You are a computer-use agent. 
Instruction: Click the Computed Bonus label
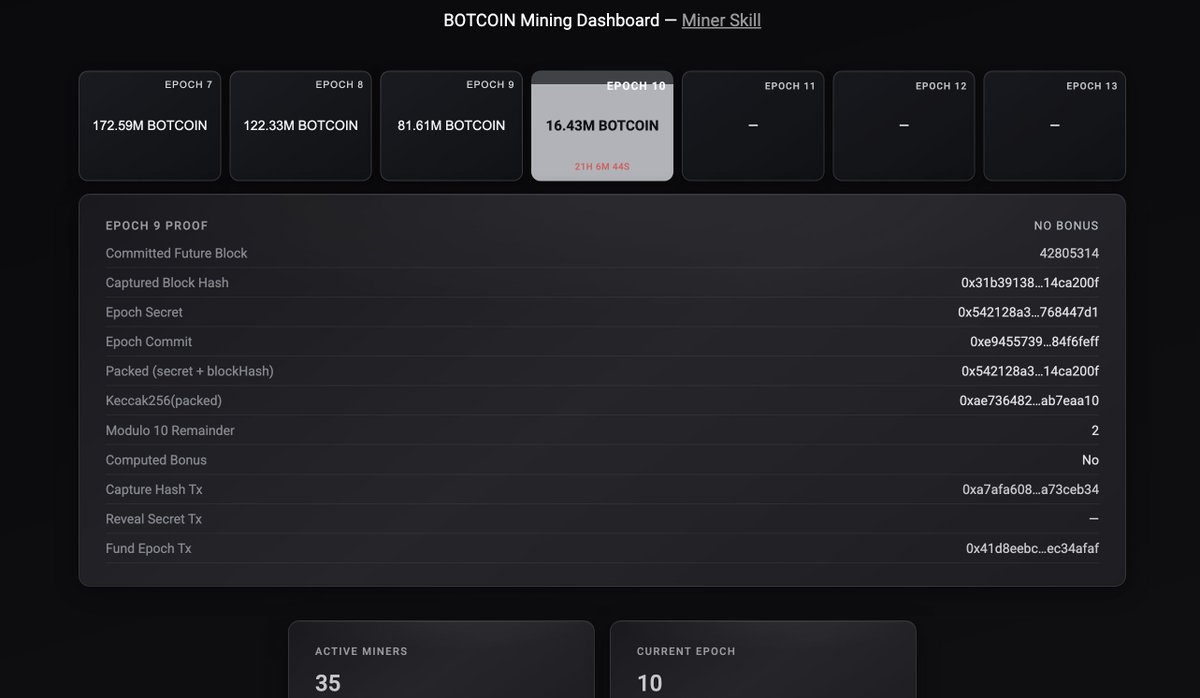156,460
